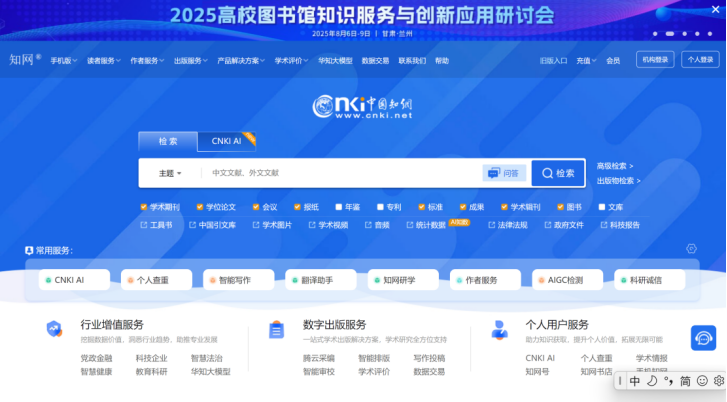The width and height of the screenshot is (727, 402).
Task: Open 政府文件 external link
Action: [564, 225]
